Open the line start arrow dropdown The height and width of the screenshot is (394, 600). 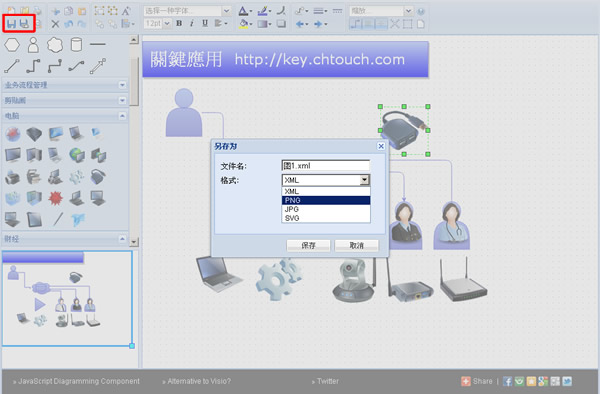(302, 24)
